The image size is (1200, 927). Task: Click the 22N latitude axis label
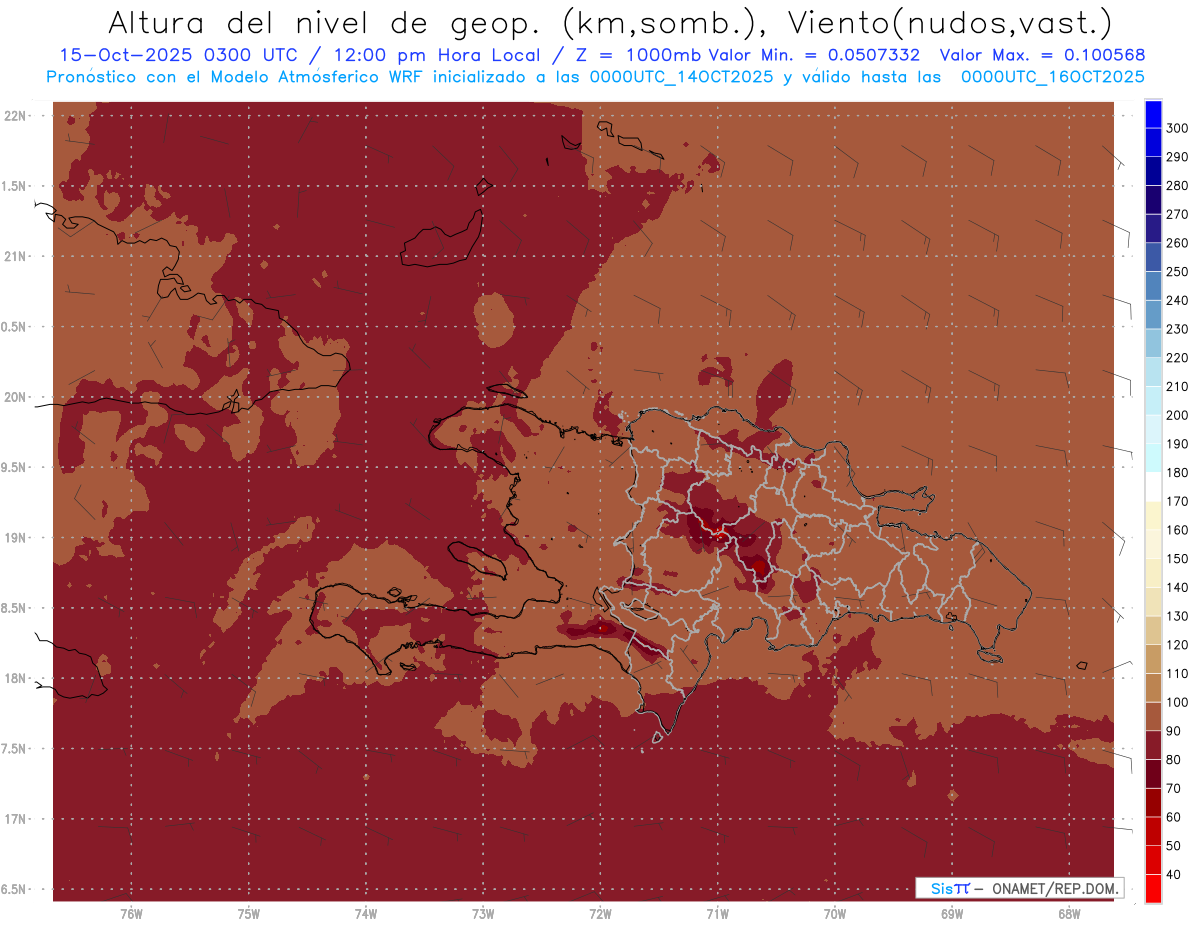16,116
